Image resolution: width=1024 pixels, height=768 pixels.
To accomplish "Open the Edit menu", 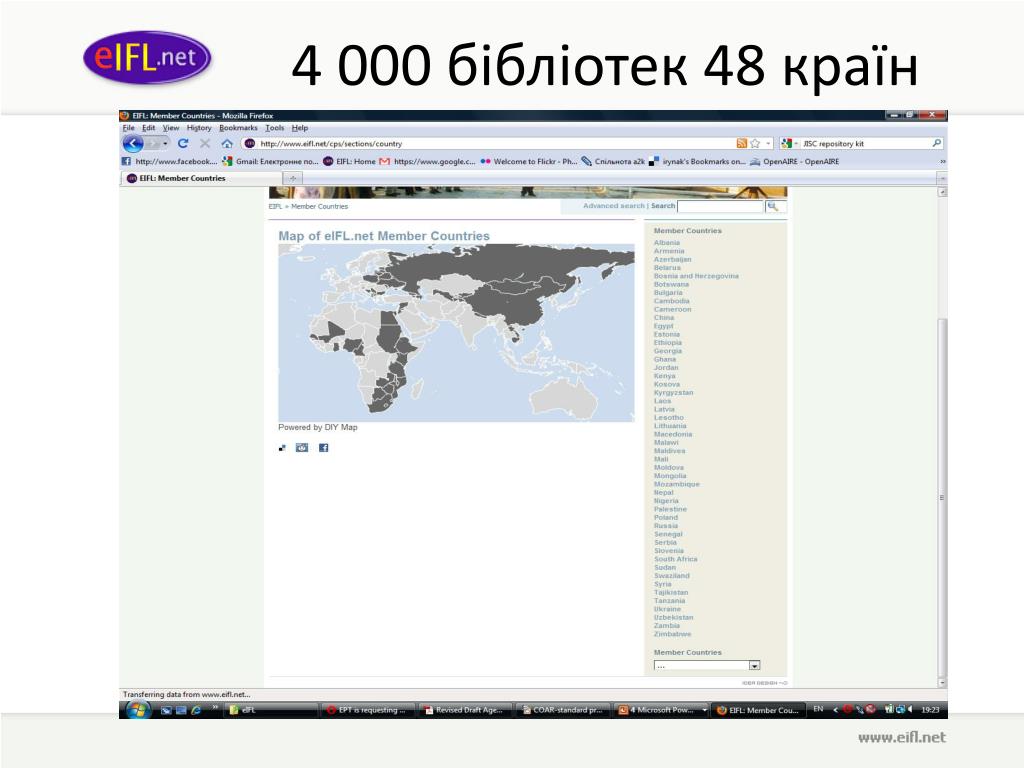I will pyautogui.click(x=149, y=128).
